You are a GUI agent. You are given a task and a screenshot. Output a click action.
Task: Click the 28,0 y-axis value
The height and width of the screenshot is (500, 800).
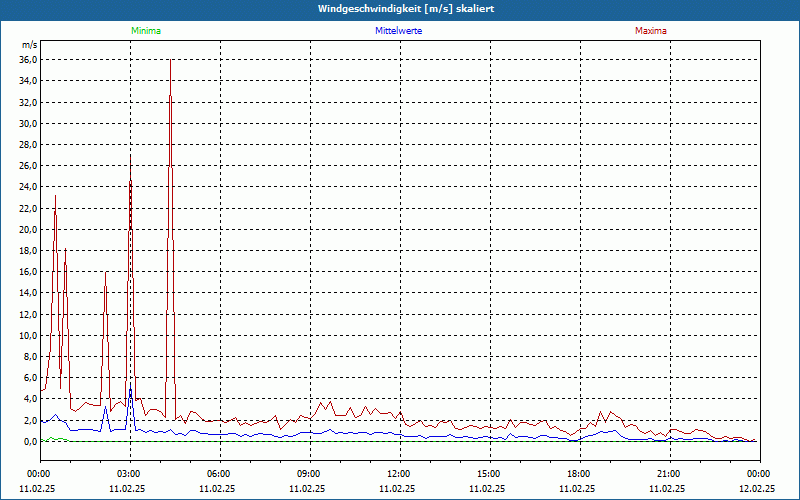[x=29, y=144]
